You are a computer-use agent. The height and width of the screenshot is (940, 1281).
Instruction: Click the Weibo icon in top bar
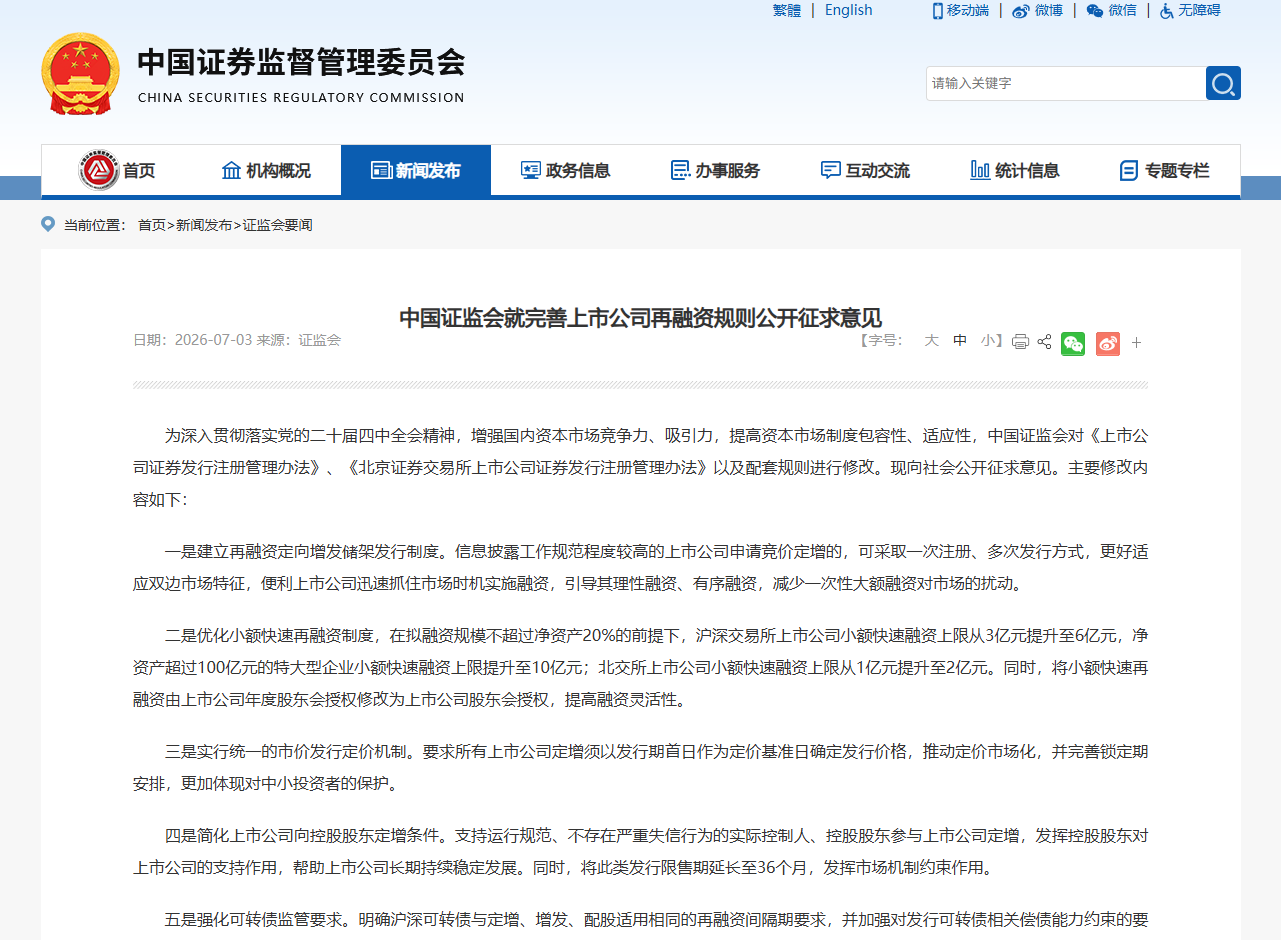[x=1020, y=11]
